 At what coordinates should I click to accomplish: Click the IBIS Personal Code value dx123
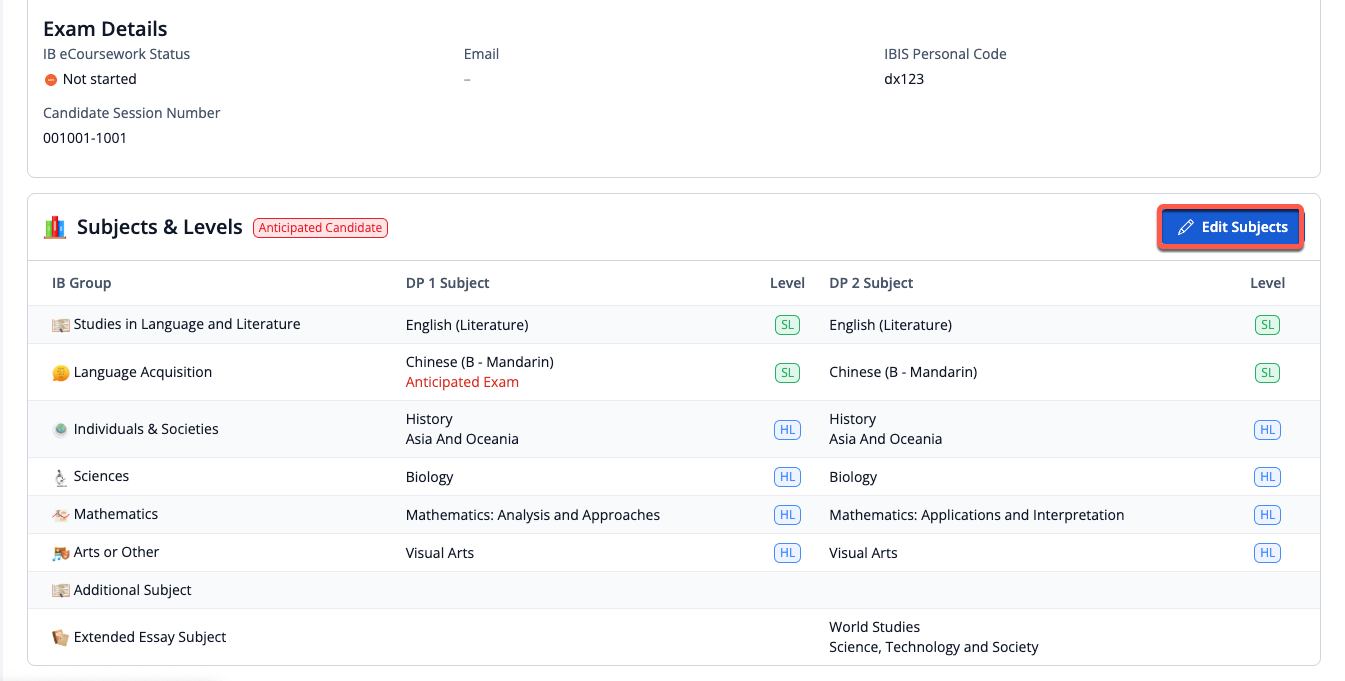click(904, 79)
